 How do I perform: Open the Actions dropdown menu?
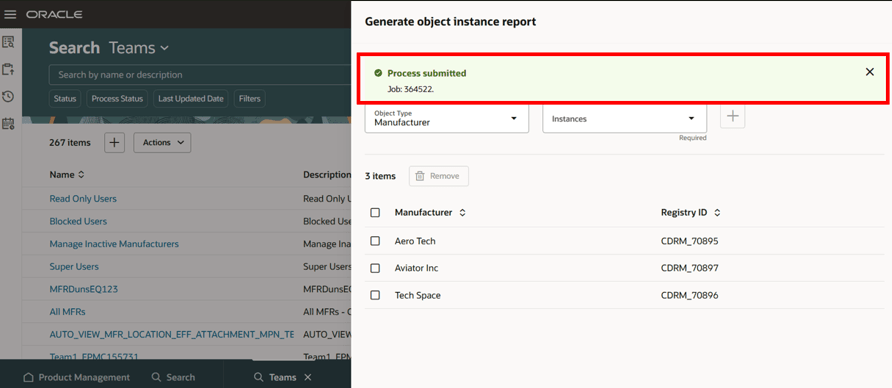click(x=162, y=143)
